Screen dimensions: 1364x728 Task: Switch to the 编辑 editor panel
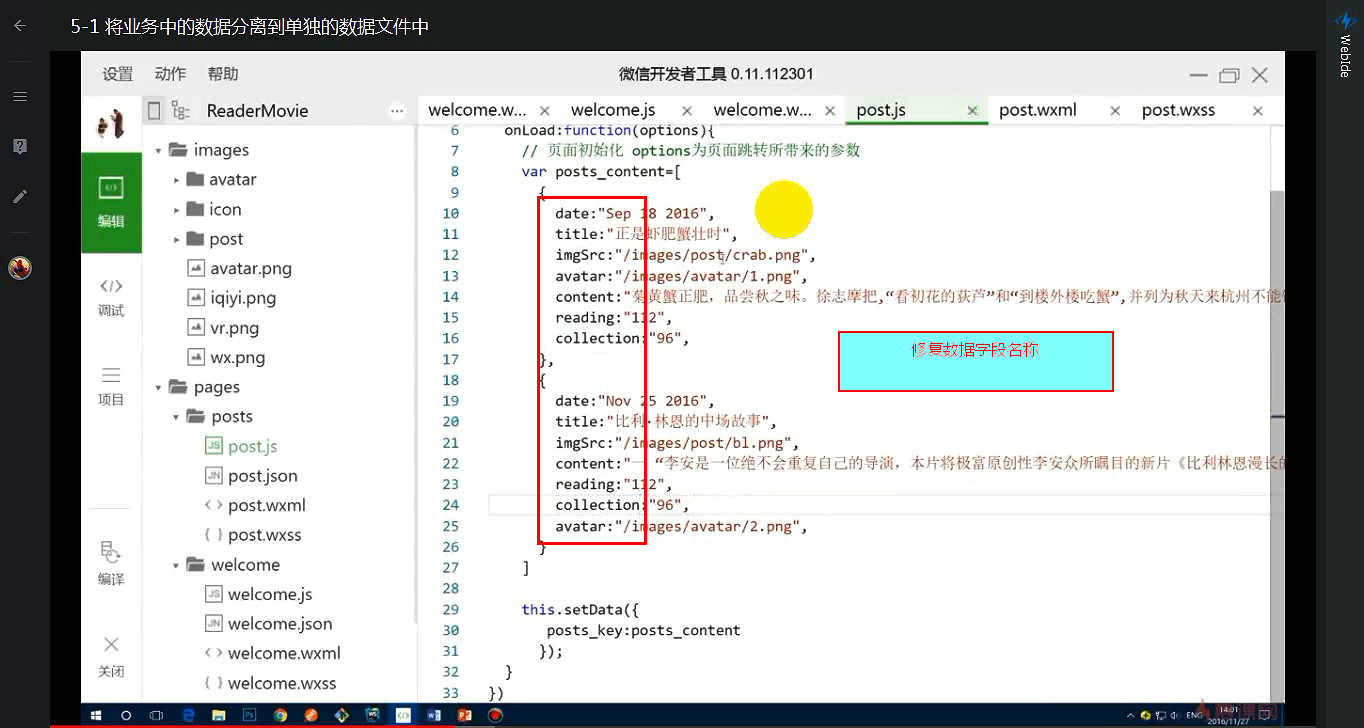click(111, 203)
